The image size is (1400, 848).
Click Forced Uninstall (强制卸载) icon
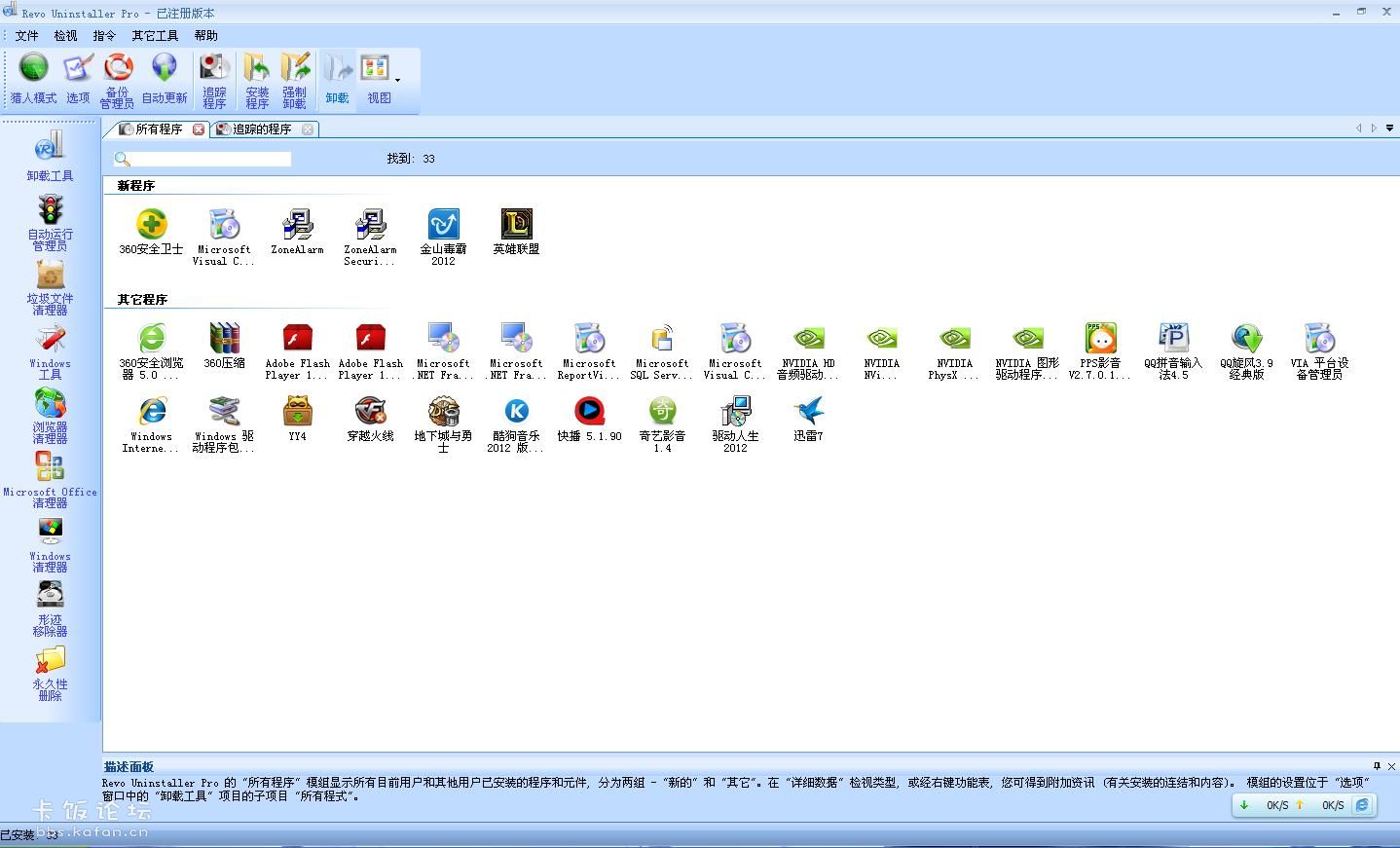pyautogui.click(x=295, y=81)
